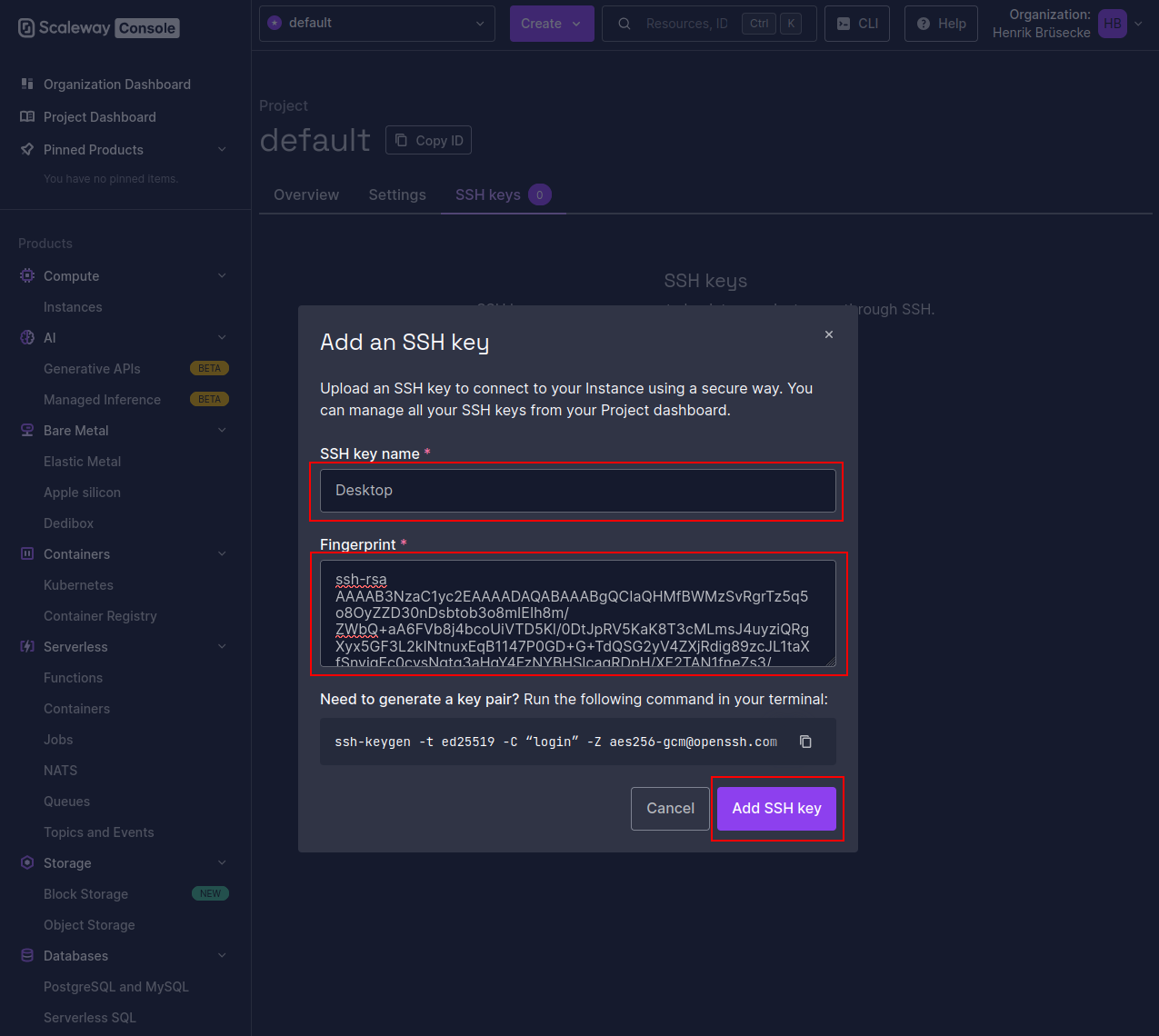Open the default project selector dropdown
The image size is (1159, 1036).
pyautogui.click(x=377, y=24)
